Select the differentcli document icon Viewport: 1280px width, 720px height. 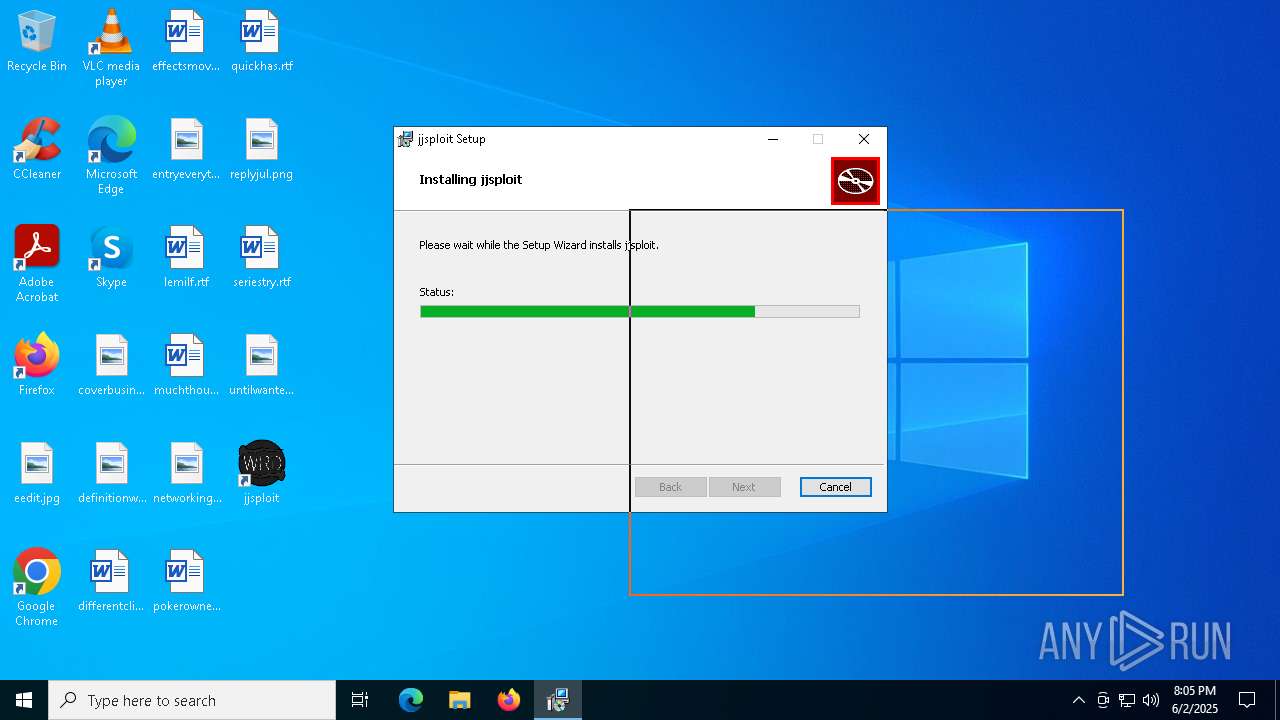[111, 581]
